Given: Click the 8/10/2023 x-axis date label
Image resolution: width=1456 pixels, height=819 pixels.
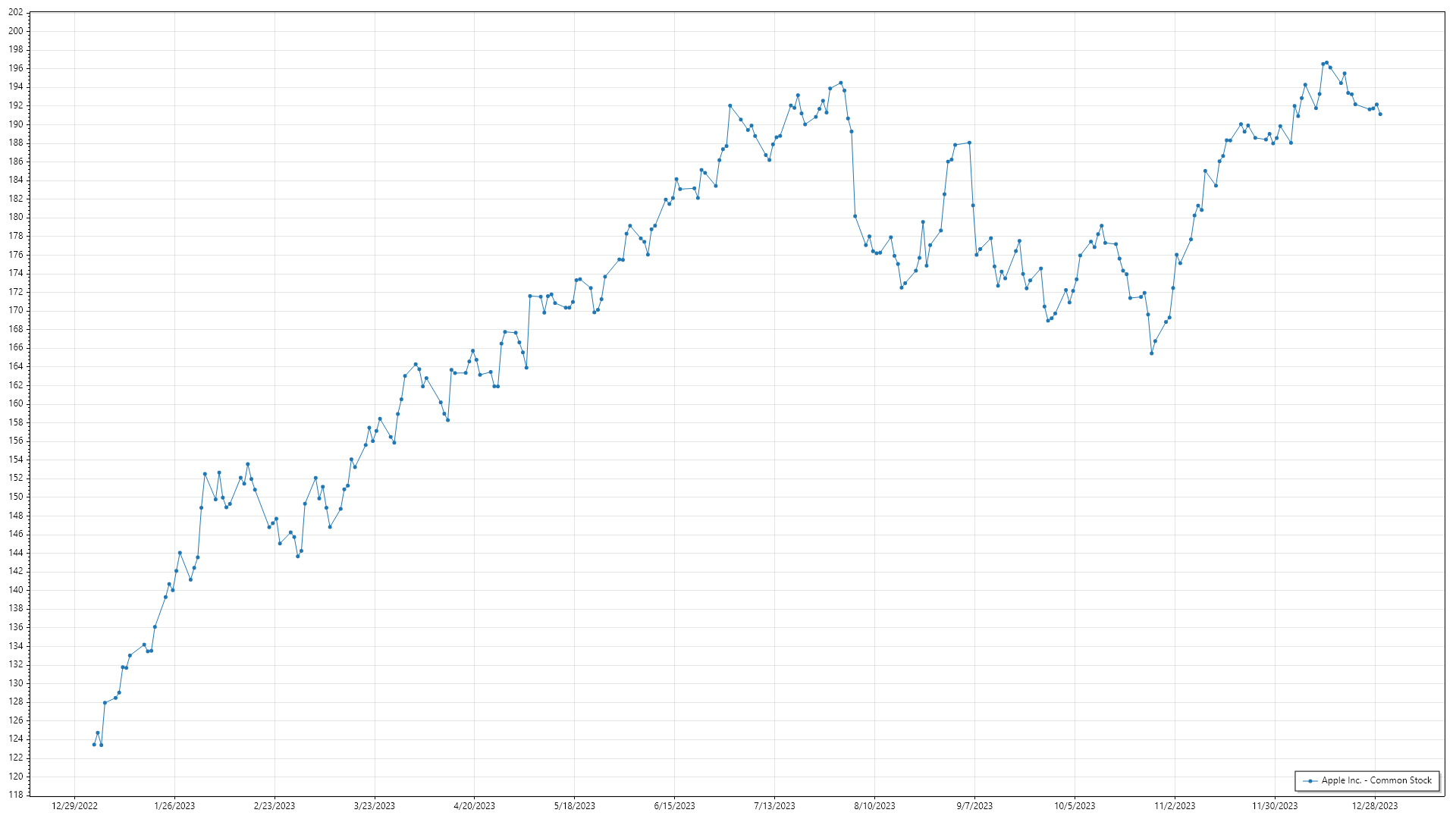Looking at the screenshot, I should [874, 806].
